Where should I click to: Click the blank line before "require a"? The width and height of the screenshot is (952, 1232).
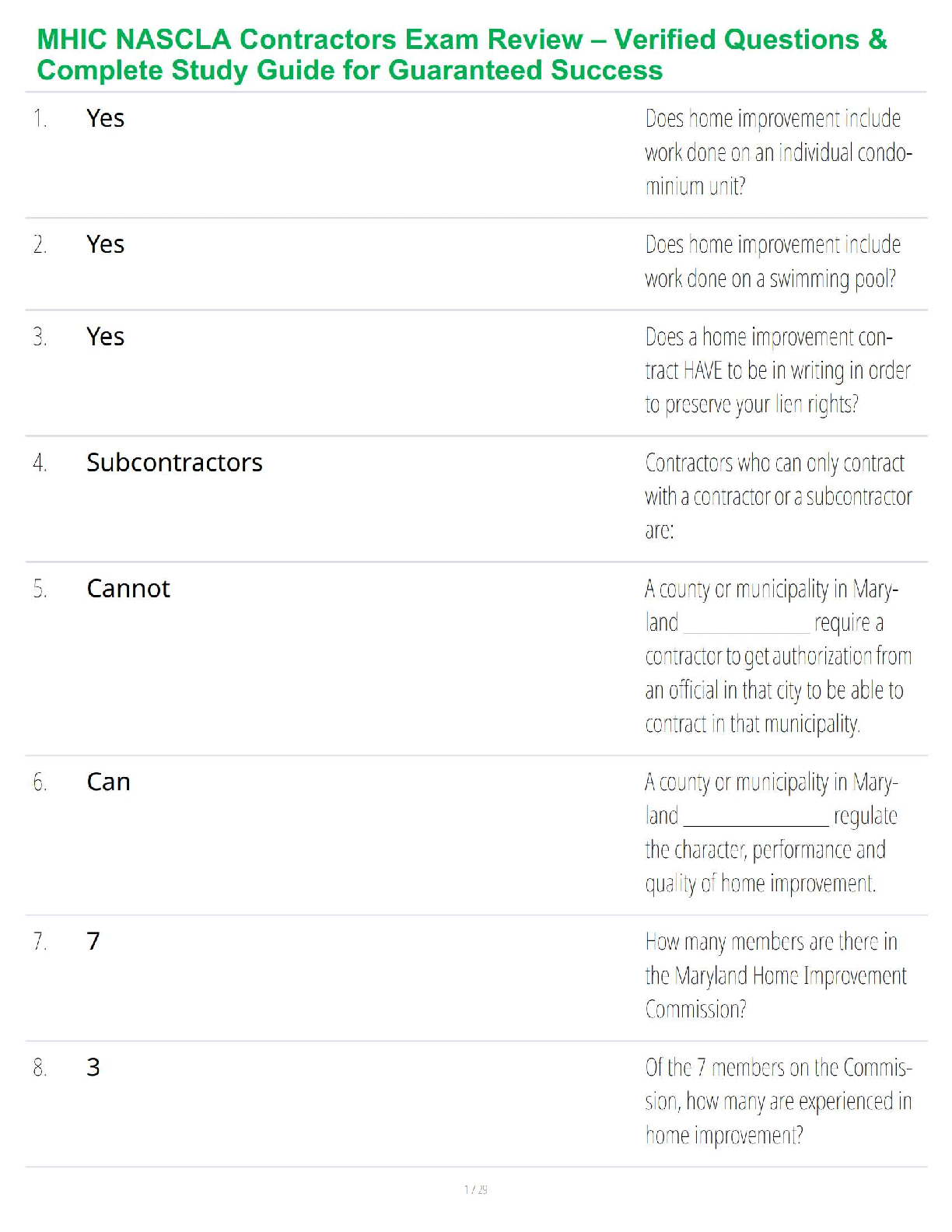click(x=746, y=625)
